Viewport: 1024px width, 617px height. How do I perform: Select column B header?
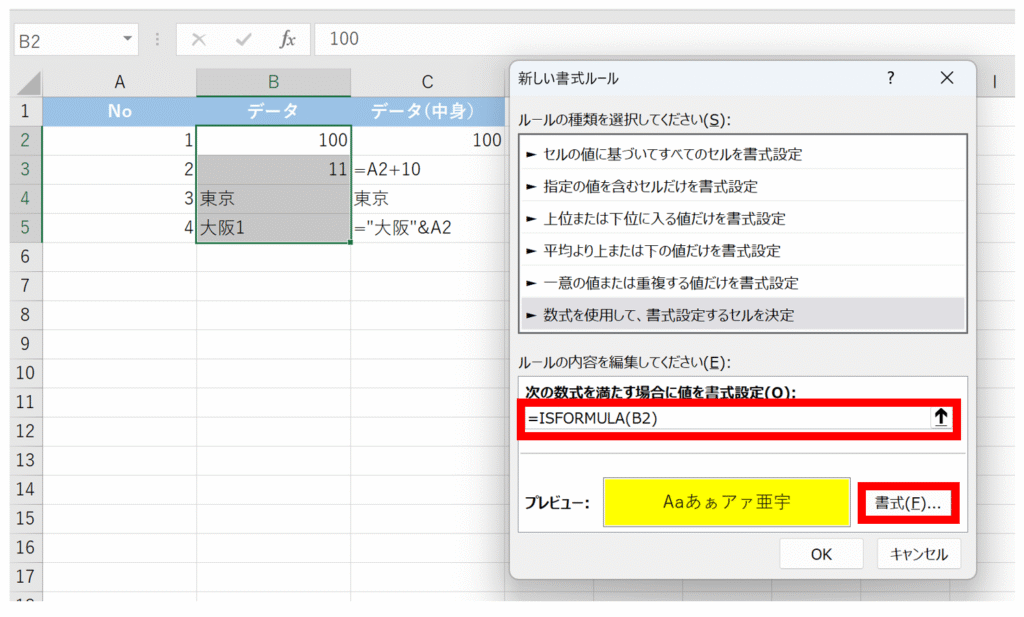point(273,83)
